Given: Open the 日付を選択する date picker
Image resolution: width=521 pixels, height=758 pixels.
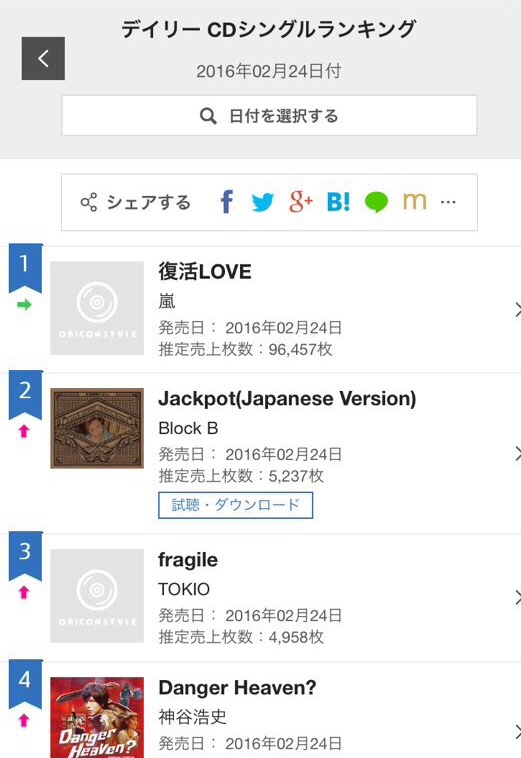Looking at the screenshot, I should click(x=269, y=116).
